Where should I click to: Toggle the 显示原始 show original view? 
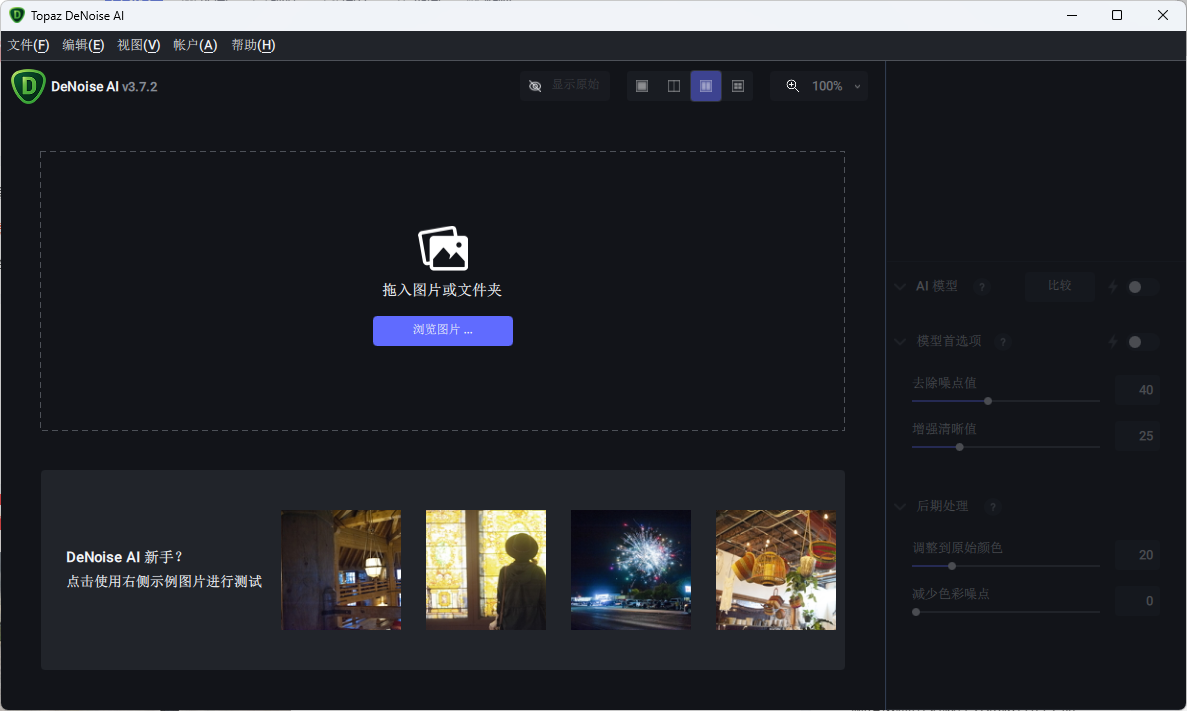565,86
